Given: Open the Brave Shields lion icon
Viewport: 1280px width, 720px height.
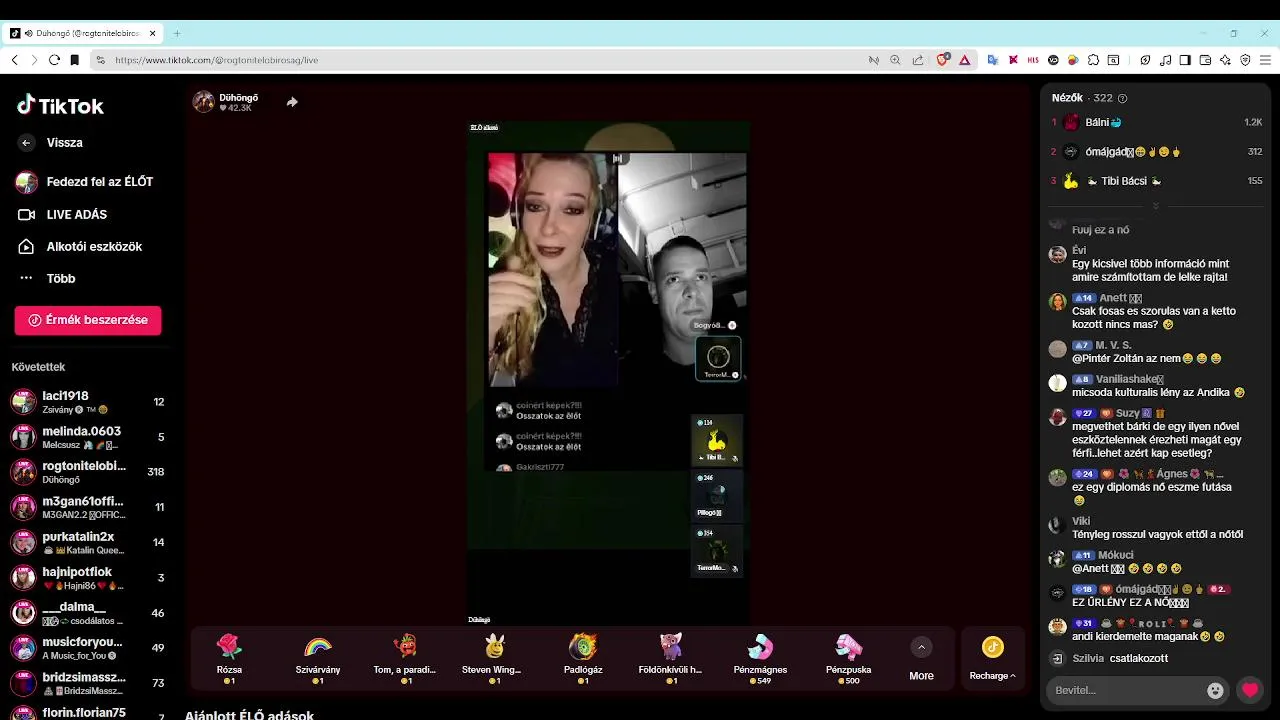Looking at the screenshot, I should [x=942, y=60].
